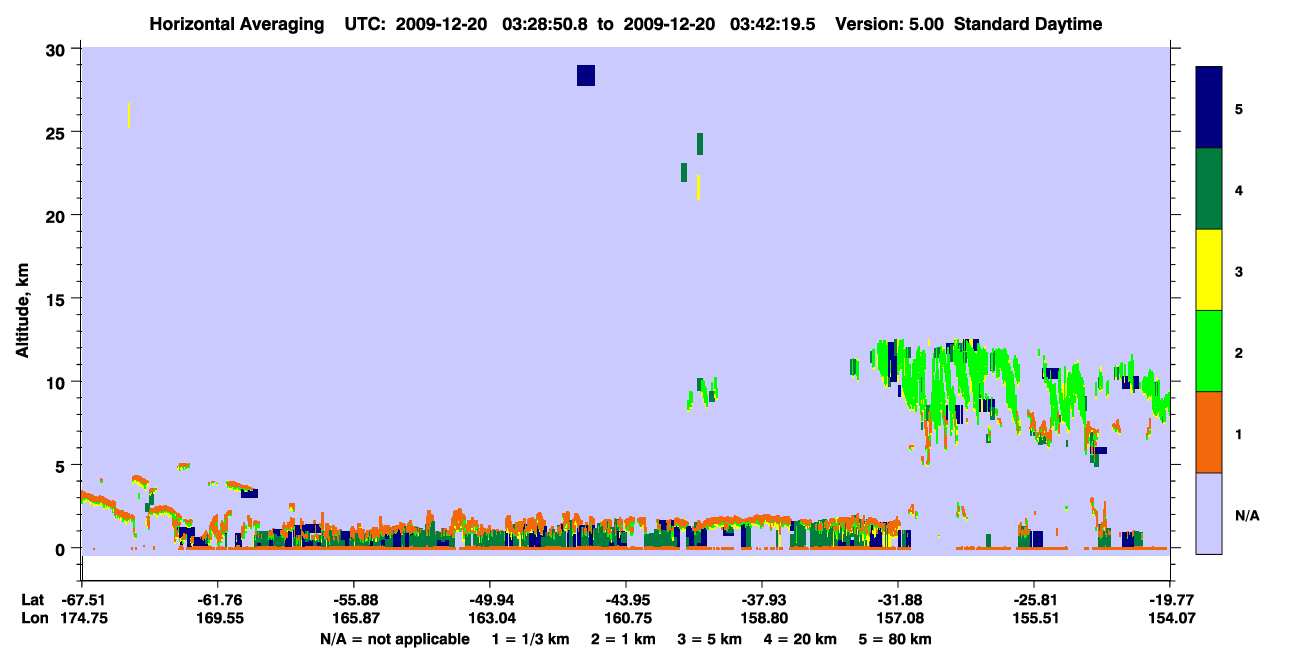This screenshot has width=1300, height=667.
Task: Click latitude value -31.88
Action: (x=898, y=600)
